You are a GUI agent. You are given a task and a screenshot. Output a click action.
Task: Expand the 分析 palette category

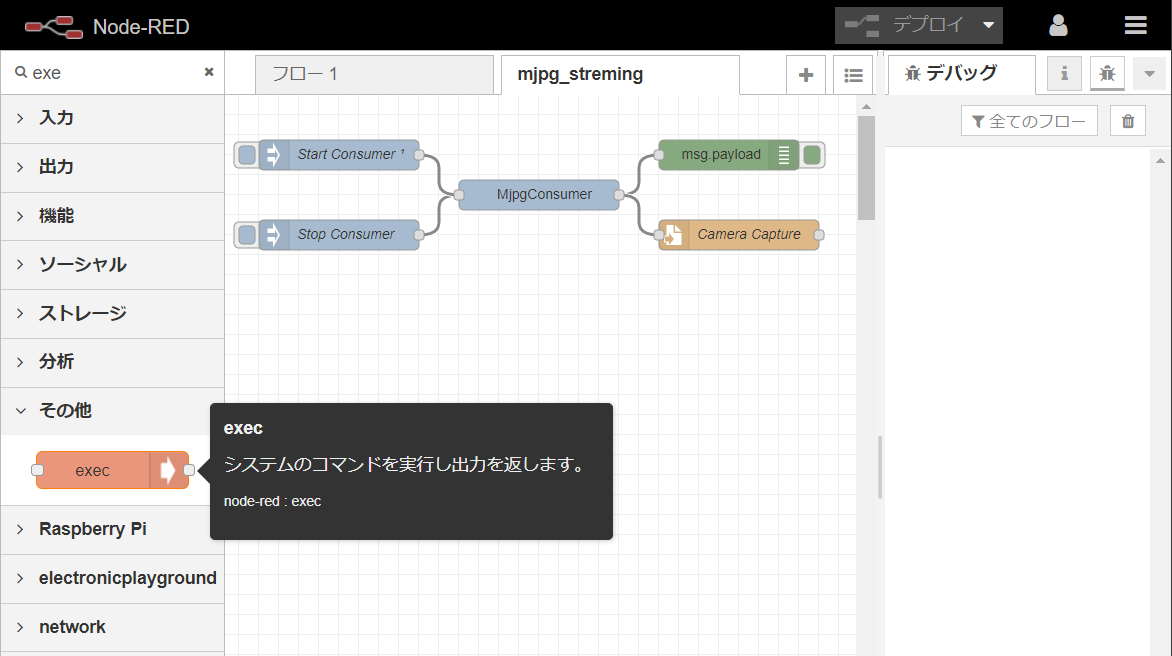[x=112, y=362]
